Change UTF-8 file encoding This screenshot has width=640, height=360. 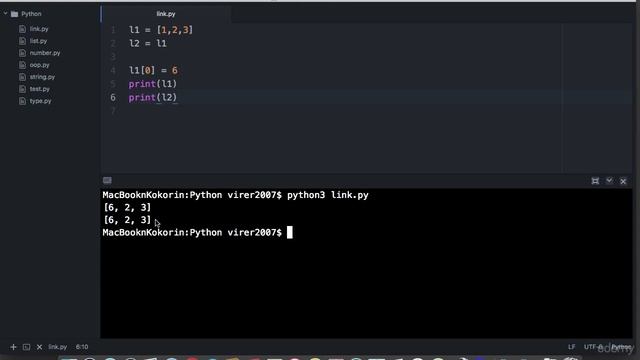pos(593,347)
